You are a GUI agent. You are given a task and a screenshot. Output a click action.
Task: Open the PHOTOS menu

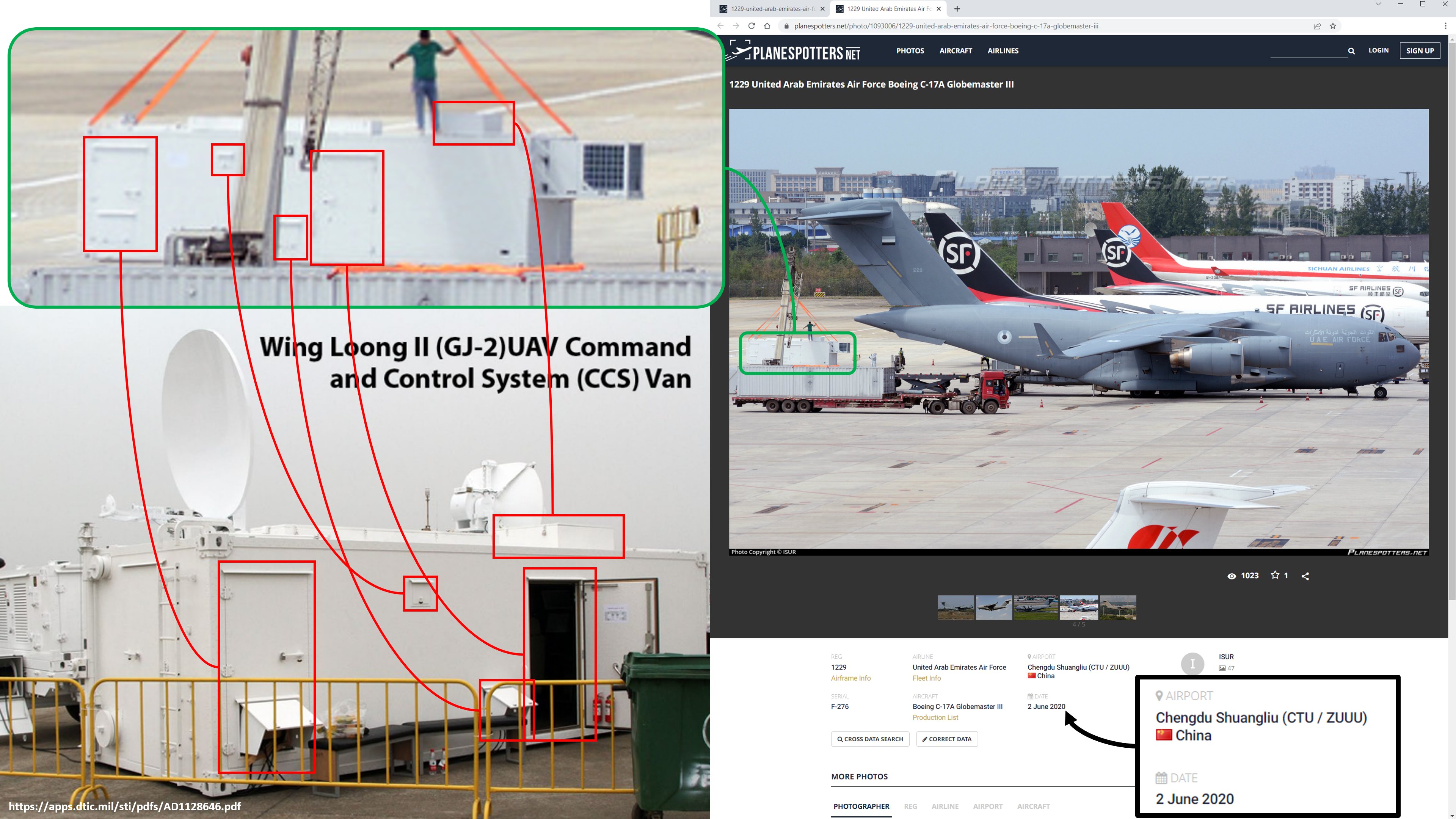(x=910, y=51)
